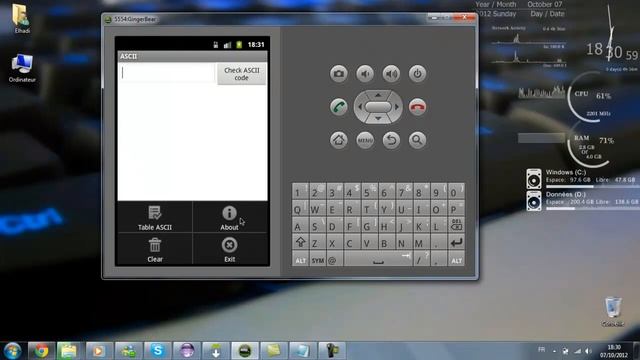Click the SYM key
This screenshot has height=360, width=640.
[318, 260]
